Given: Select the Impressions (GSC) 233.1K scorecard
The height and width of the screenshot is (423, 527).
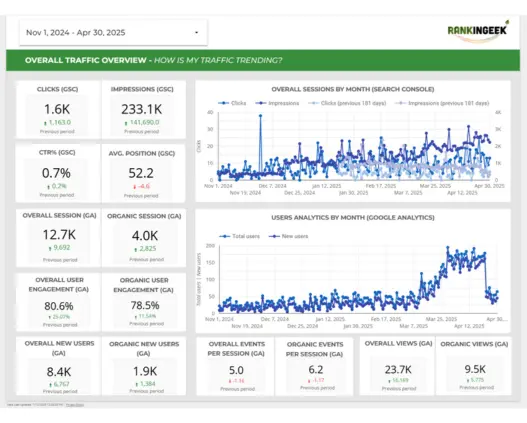Looking at the screenshot, I should click(144, 109).
